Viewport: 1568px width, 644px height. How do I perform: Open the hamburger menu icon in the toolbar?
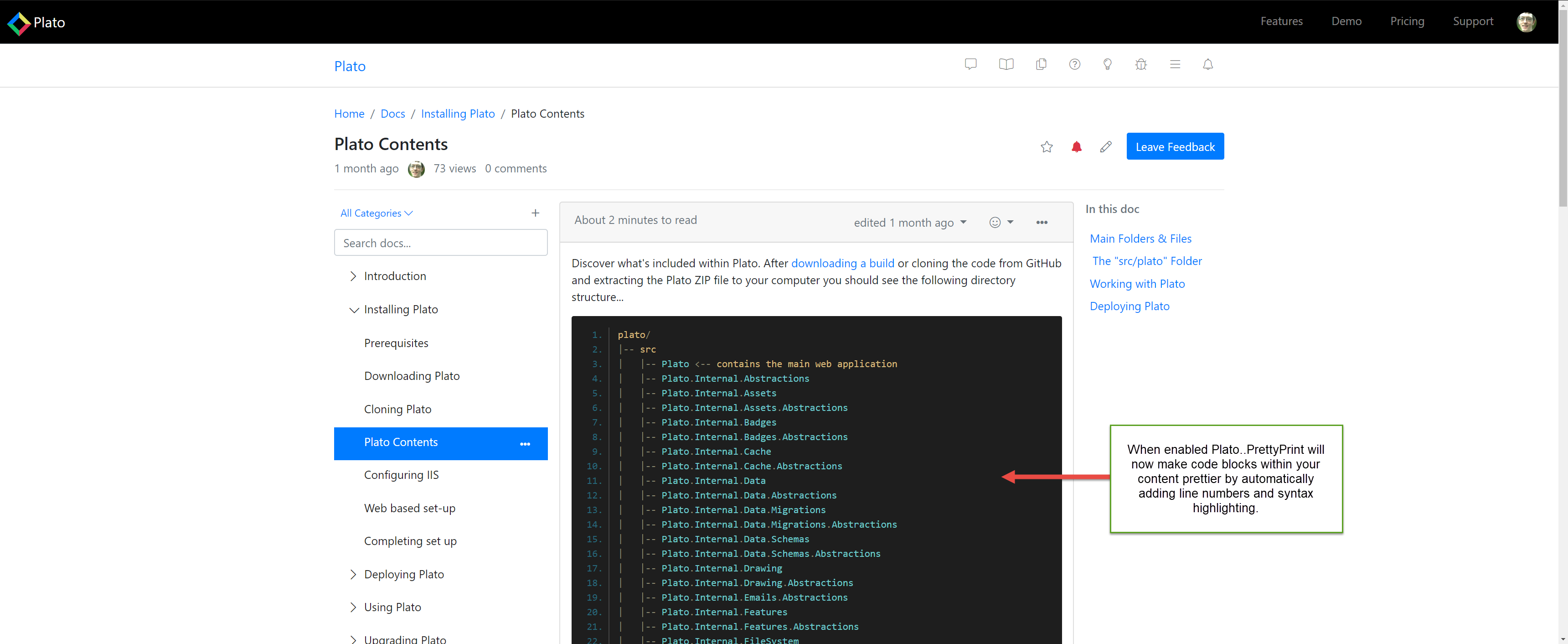pos(1175,64)
